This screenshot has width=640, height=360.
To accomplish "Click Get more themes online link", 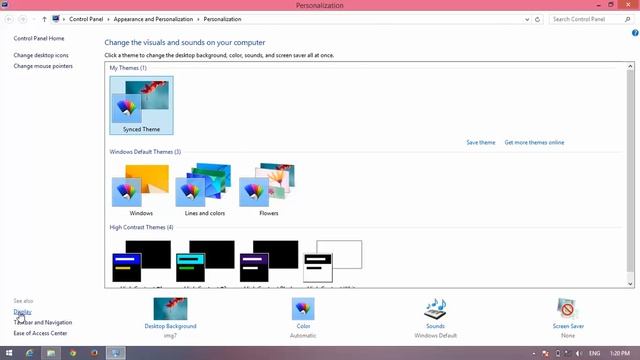I will [x=534, y=142].
